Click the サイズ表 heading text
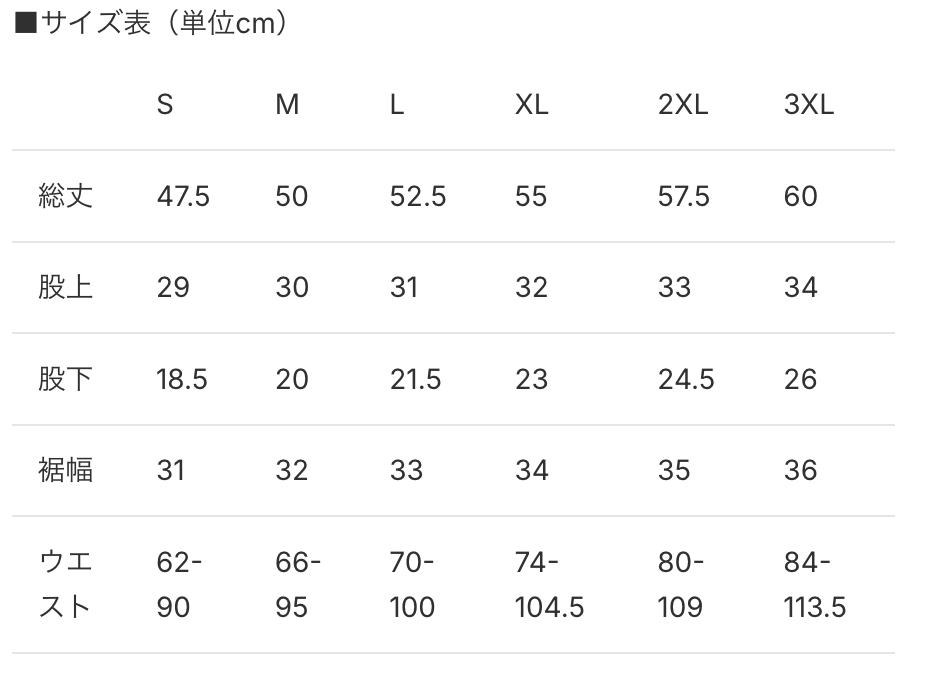 [152, 24]
